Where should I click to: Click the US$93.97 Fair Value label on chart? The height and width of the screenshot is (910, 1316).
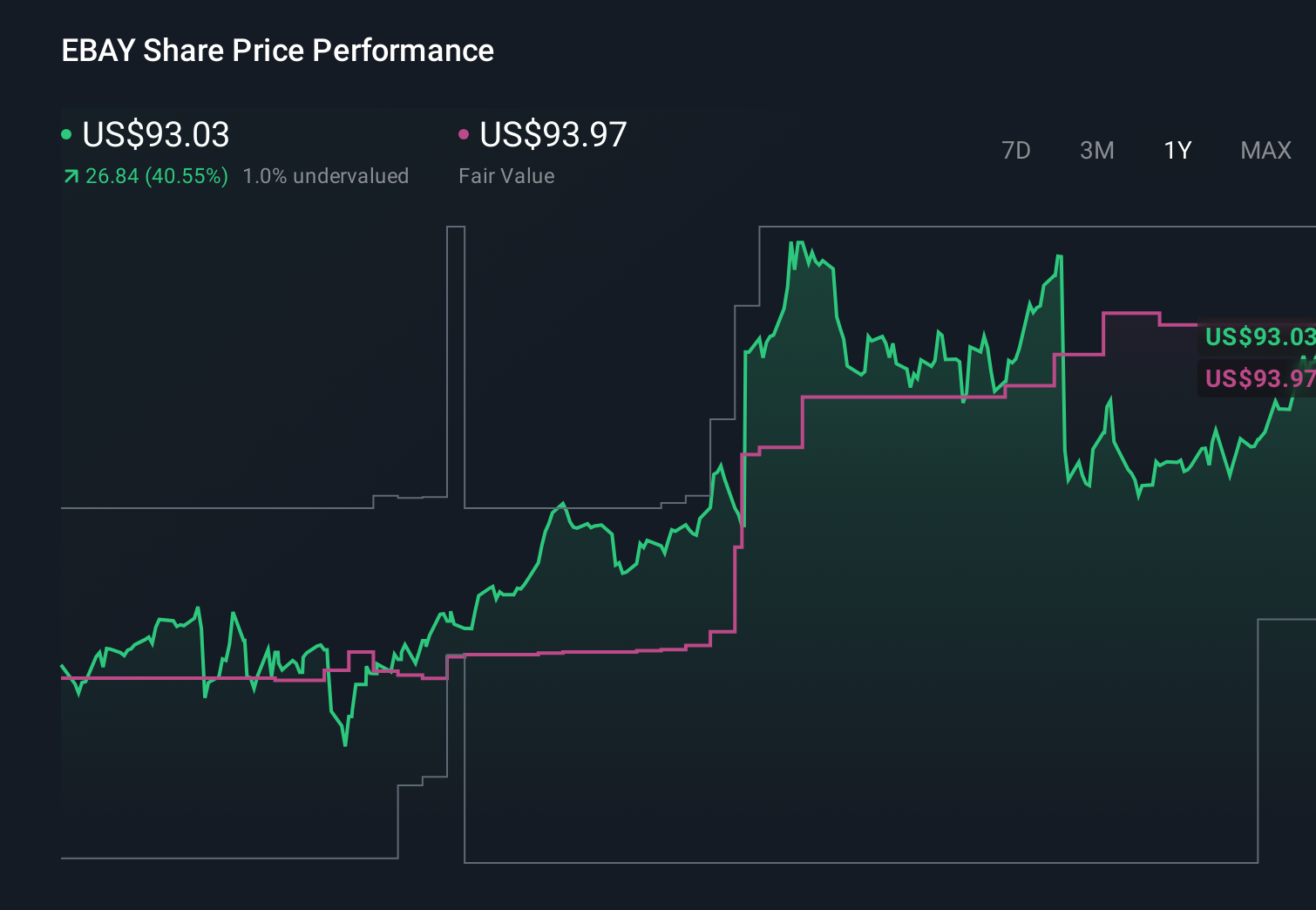[x=1259, y=378]
